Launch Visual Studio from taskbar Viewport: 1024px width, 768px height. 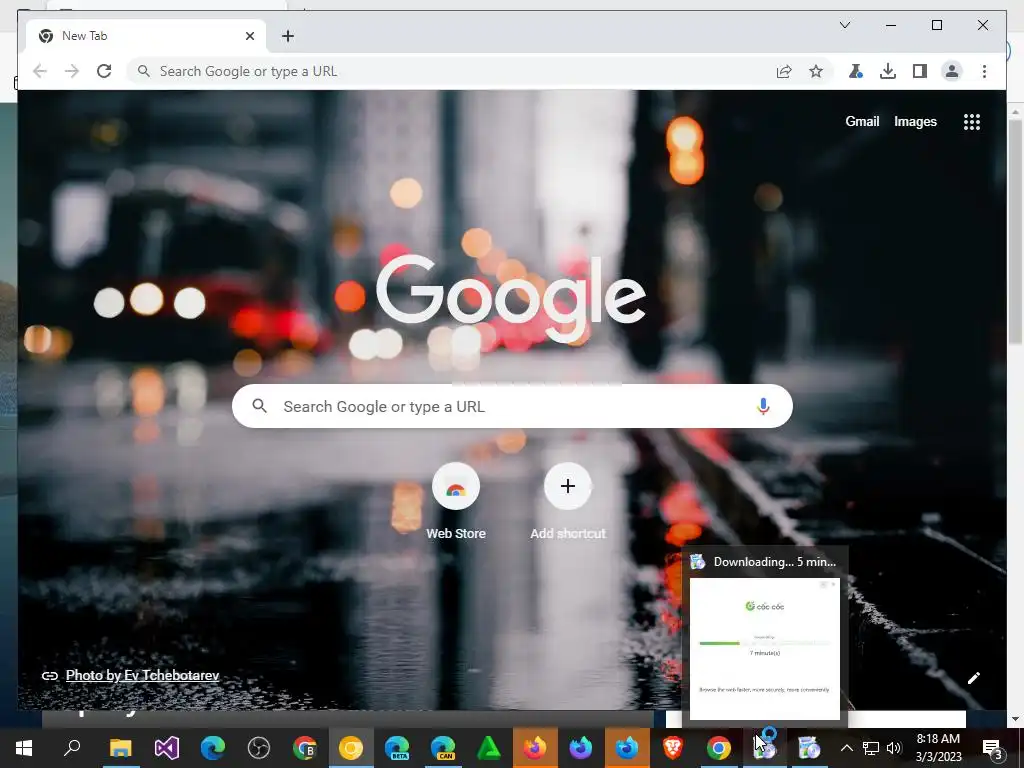pos(167,748)
